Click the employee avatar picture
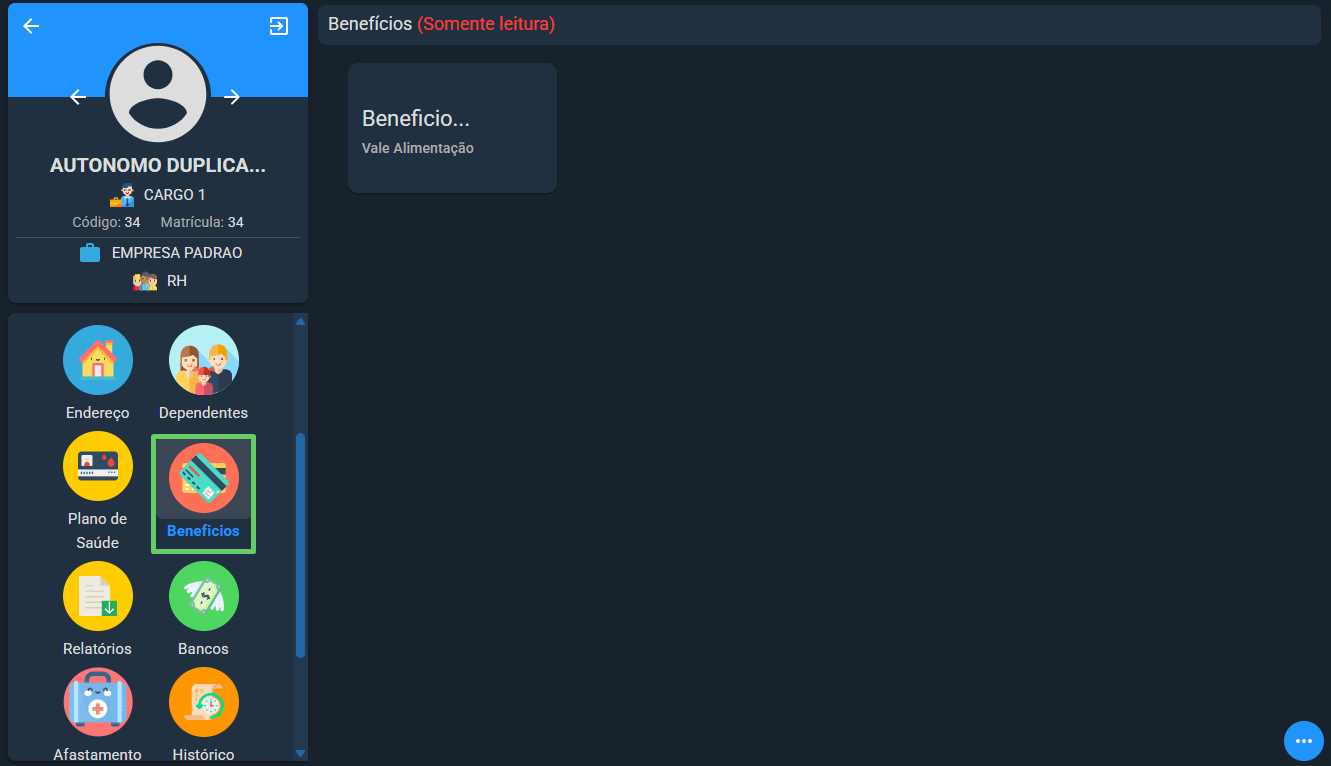1331x766 pixels. pyautogui.click(x=158, y=95)
